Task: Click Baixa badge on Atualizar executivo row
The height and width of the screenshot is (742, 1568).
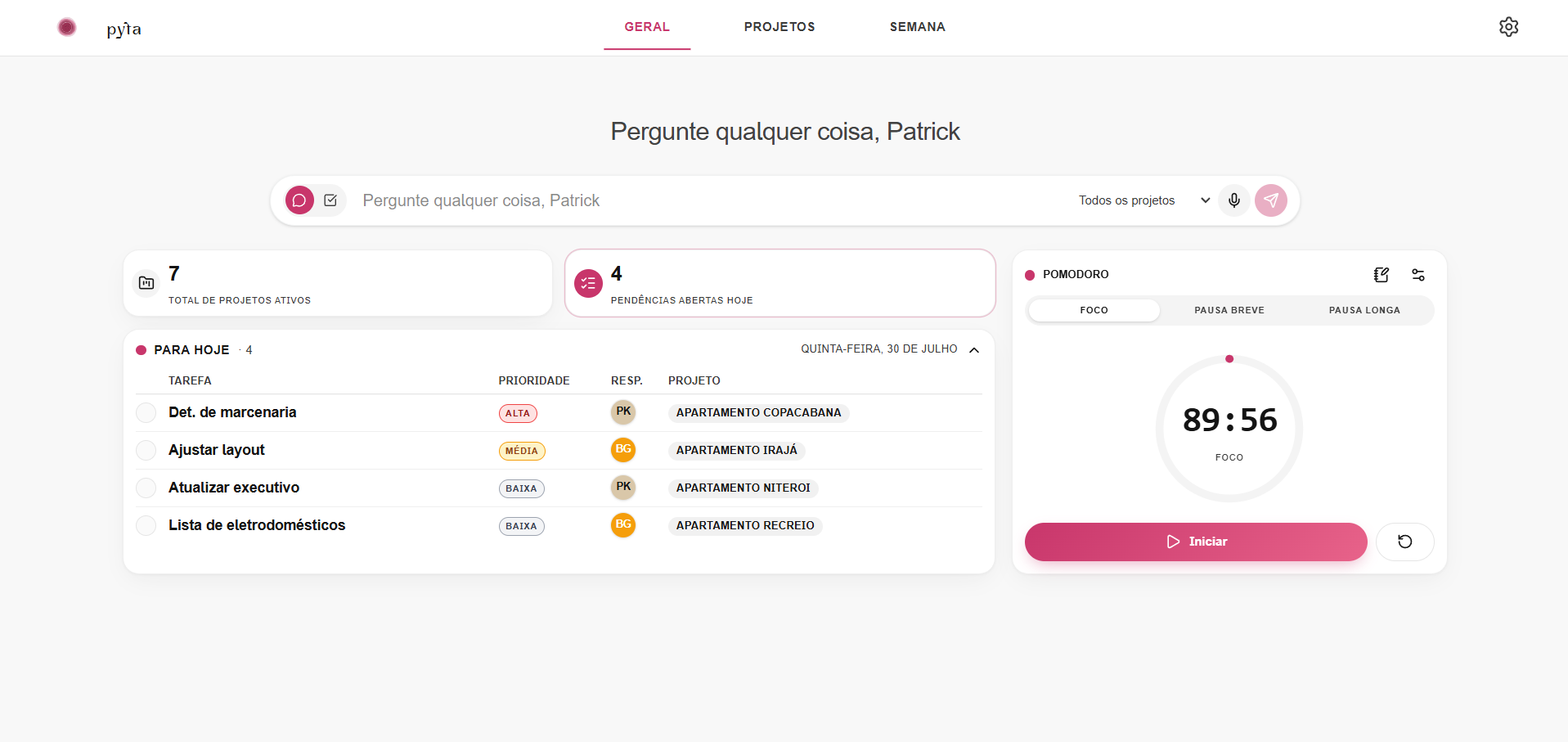Action: click(x=521, y=488)
